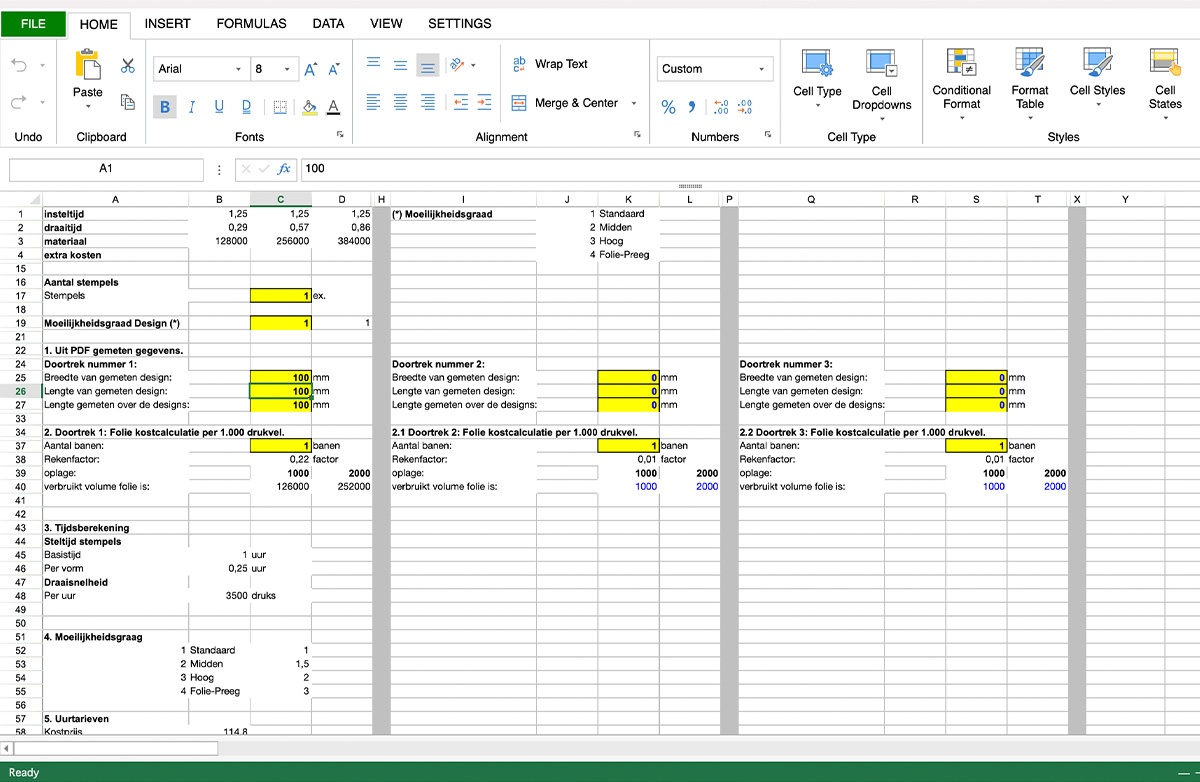Screen dimensions: 1200x782
Task: Click the Undo arrow icon
Action: [20, 65]
